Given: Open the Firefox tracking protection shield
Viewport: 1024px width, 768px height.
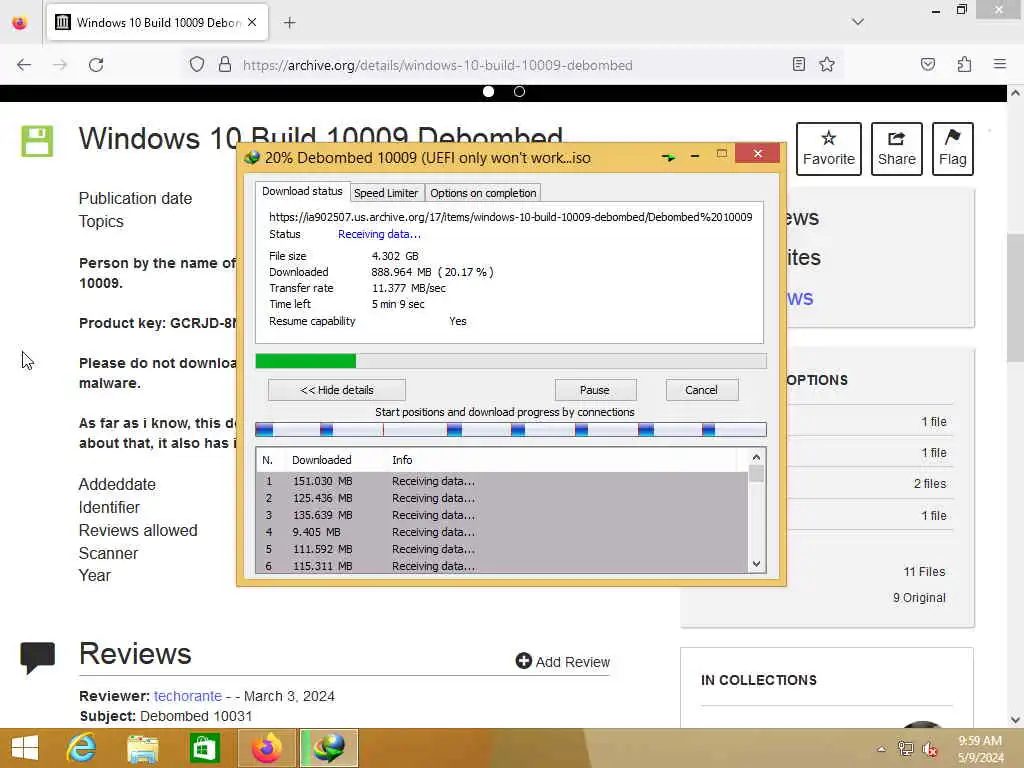Looking at the screenshot, I should (x=197, y=65).
